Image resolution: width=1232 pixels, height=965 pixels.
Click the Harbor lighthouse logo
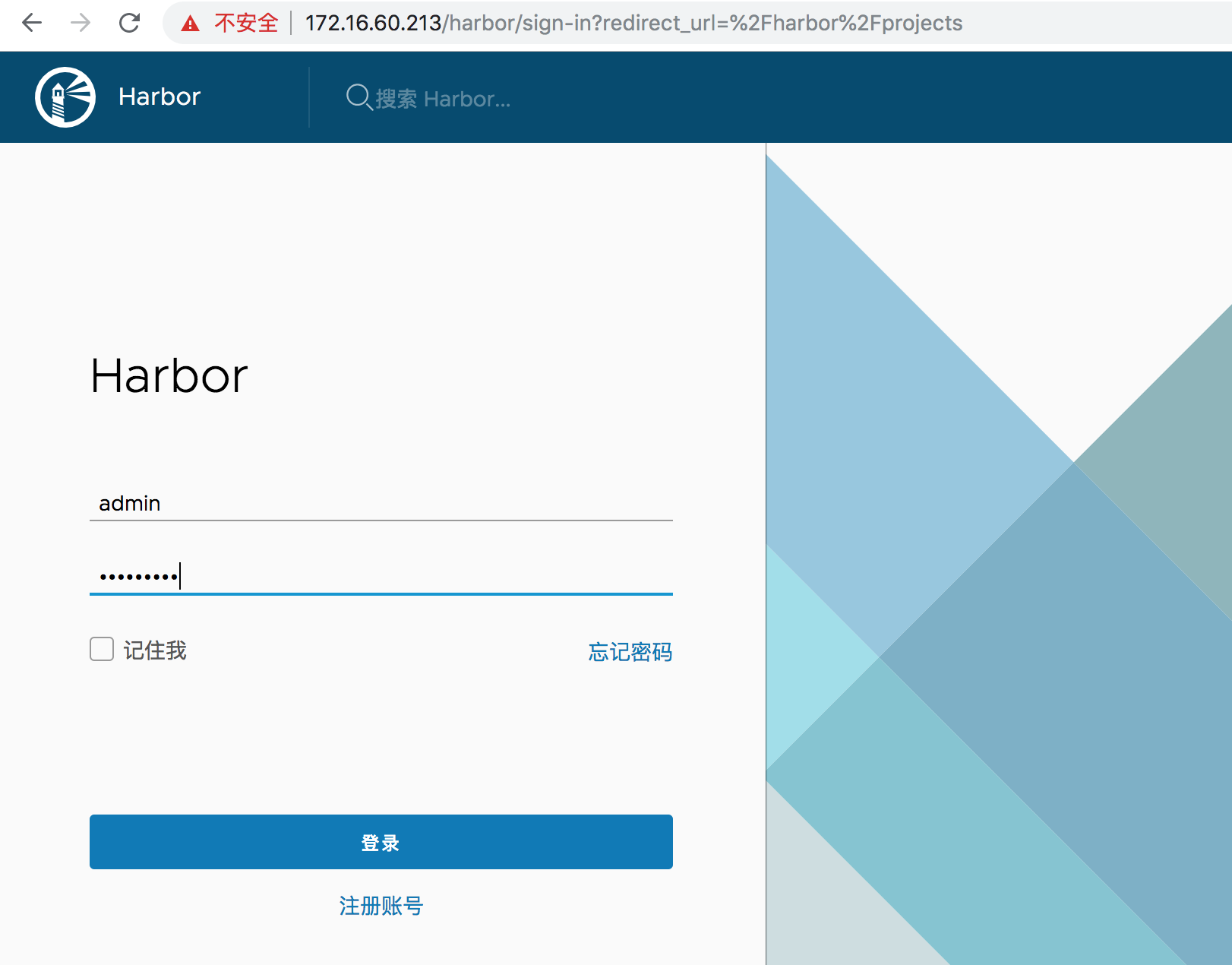point(65,97)
